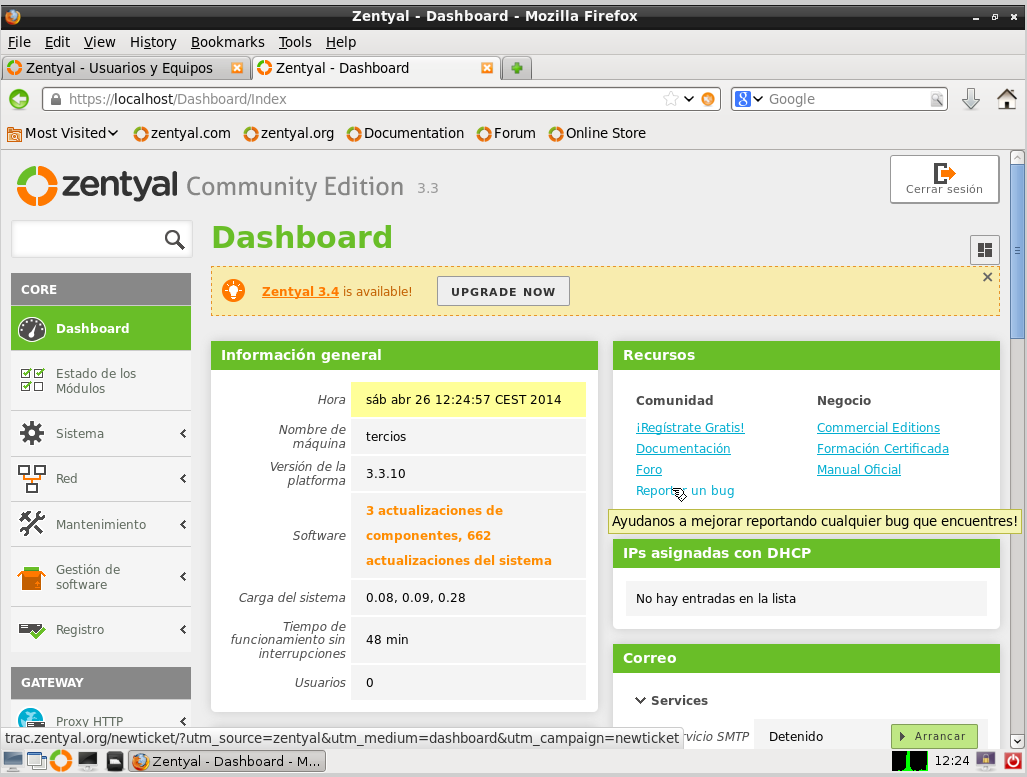Image resolution: width=1027 pixels, height=777 pixels.
Task: Click the magnifier in the Zentyal sidebar search
Action: pyautogui.click(x=174, y=240)
